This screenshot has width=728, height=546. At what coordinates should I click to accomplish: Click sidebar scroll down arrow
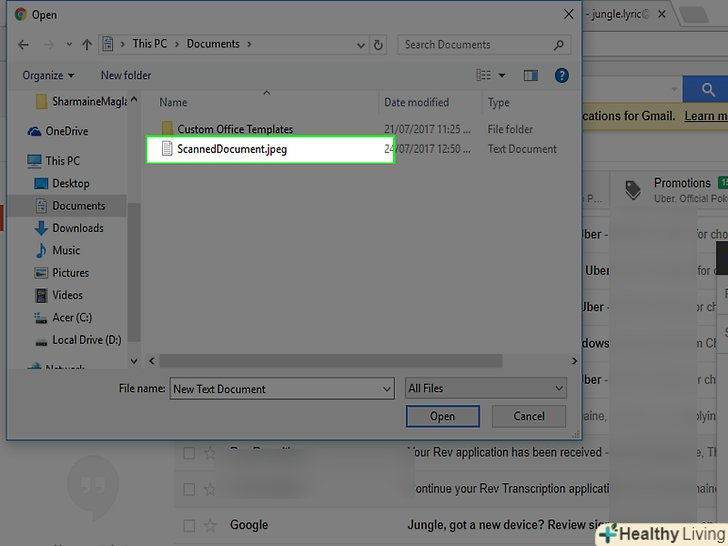[134, 361]
